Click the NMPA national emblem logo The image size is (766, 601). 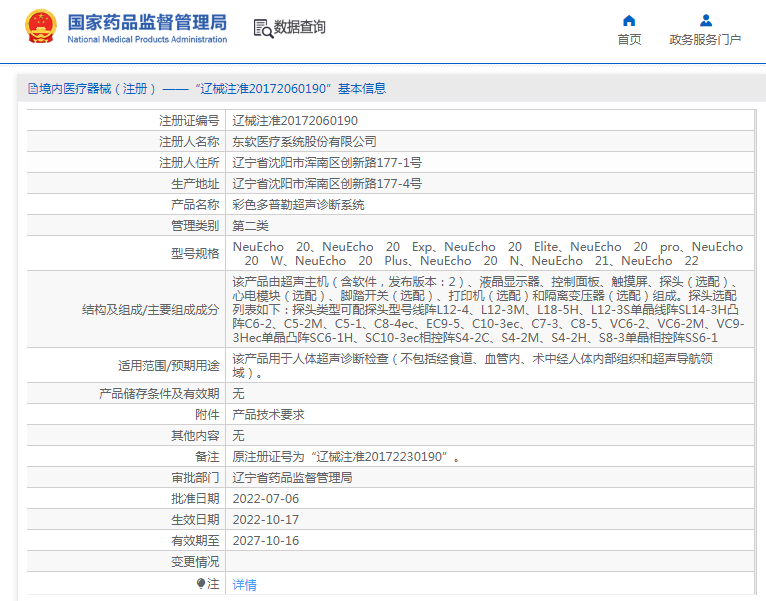point(41,27)
